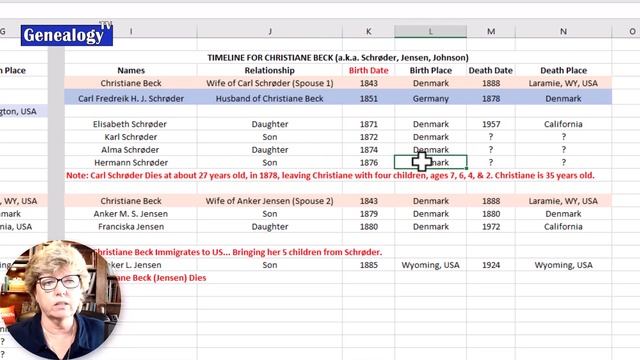Select 'Husband of Christiane Beck' cell
640x360 pixels.
[x=269, y=98]
